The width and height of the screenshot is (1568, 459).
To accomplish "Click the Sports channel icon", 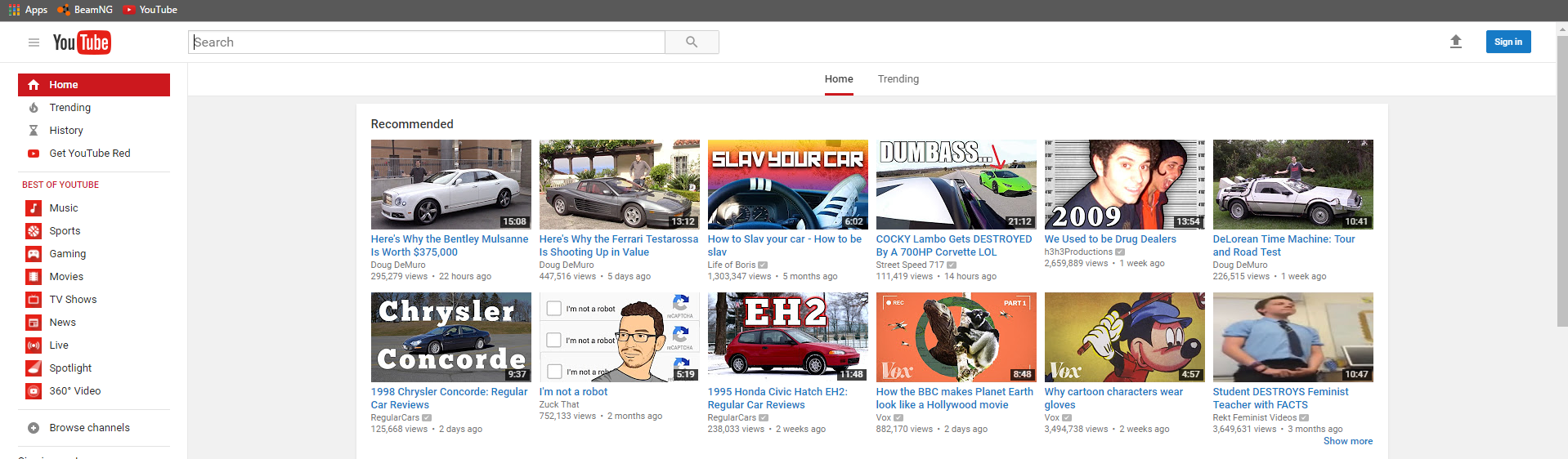I will (x=34, y=231).
